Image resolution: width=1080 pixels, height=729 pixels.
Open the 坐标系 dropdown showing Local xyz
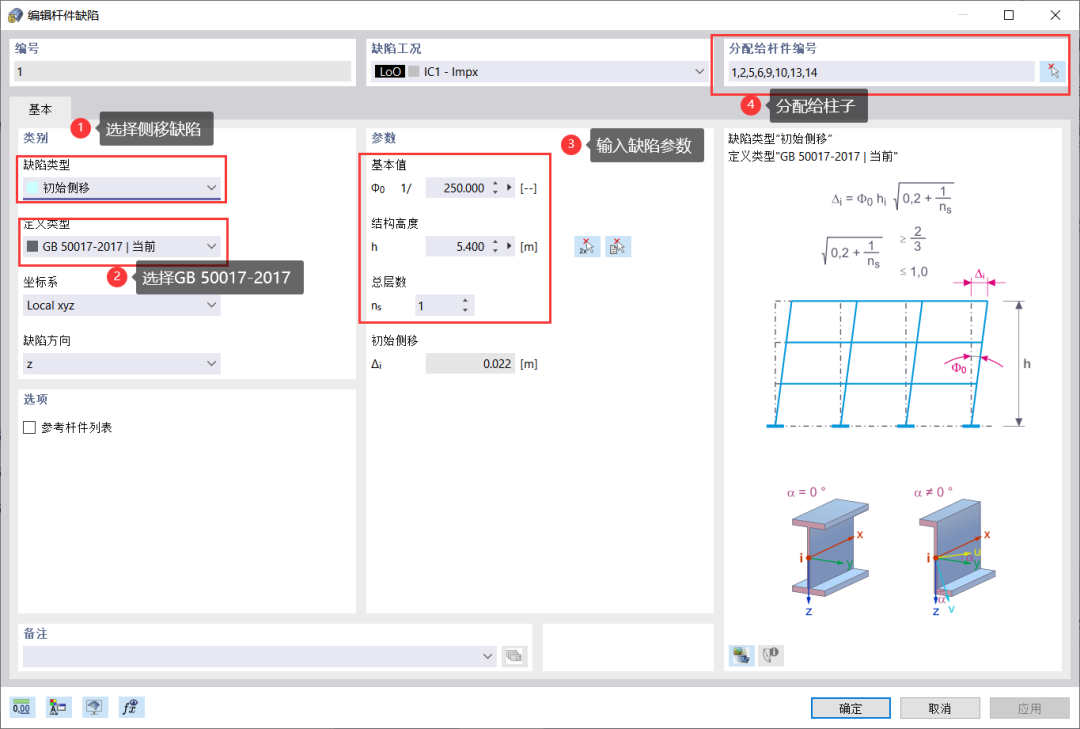tap(122, 305)
